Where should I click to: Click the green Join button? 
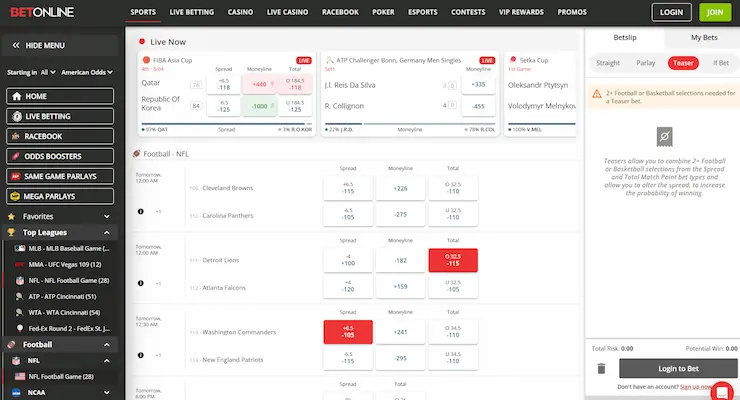point(715,12)
